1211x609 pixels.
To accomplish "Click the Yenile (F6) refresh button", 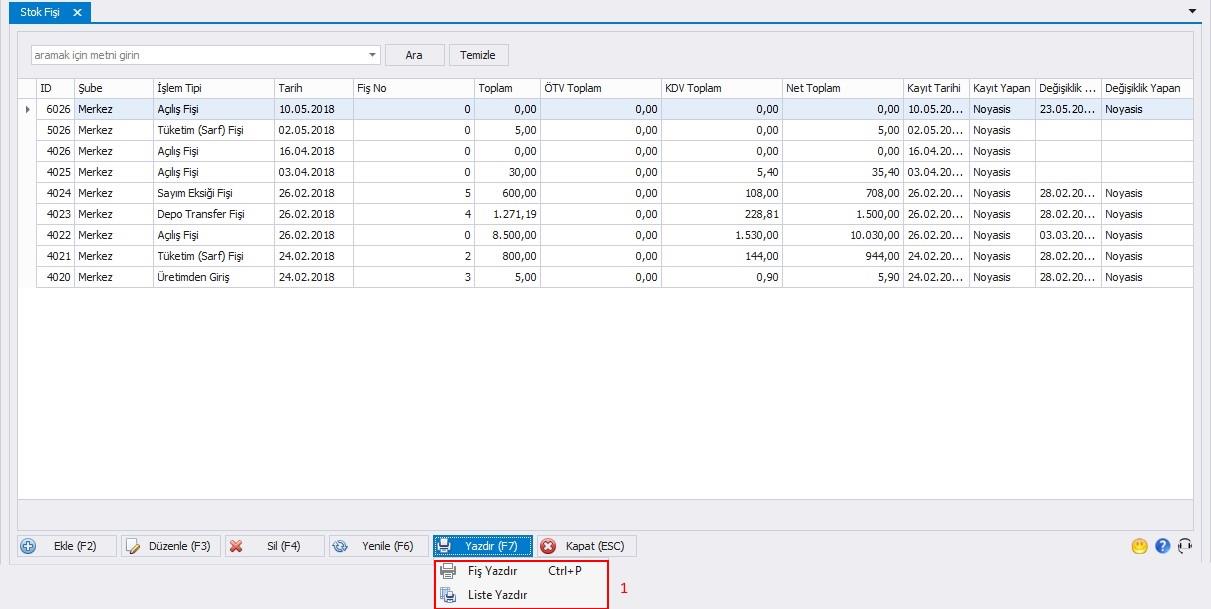I will tap(379, 546).
